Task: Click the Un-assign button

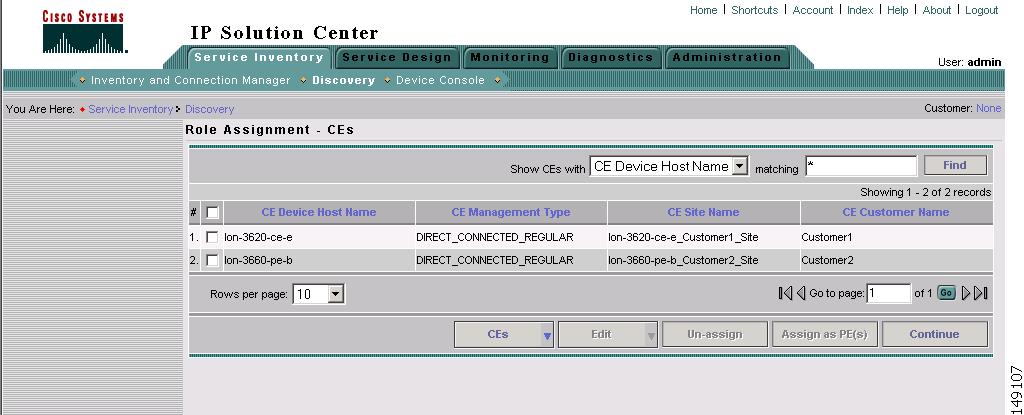Action: point(714,334)
